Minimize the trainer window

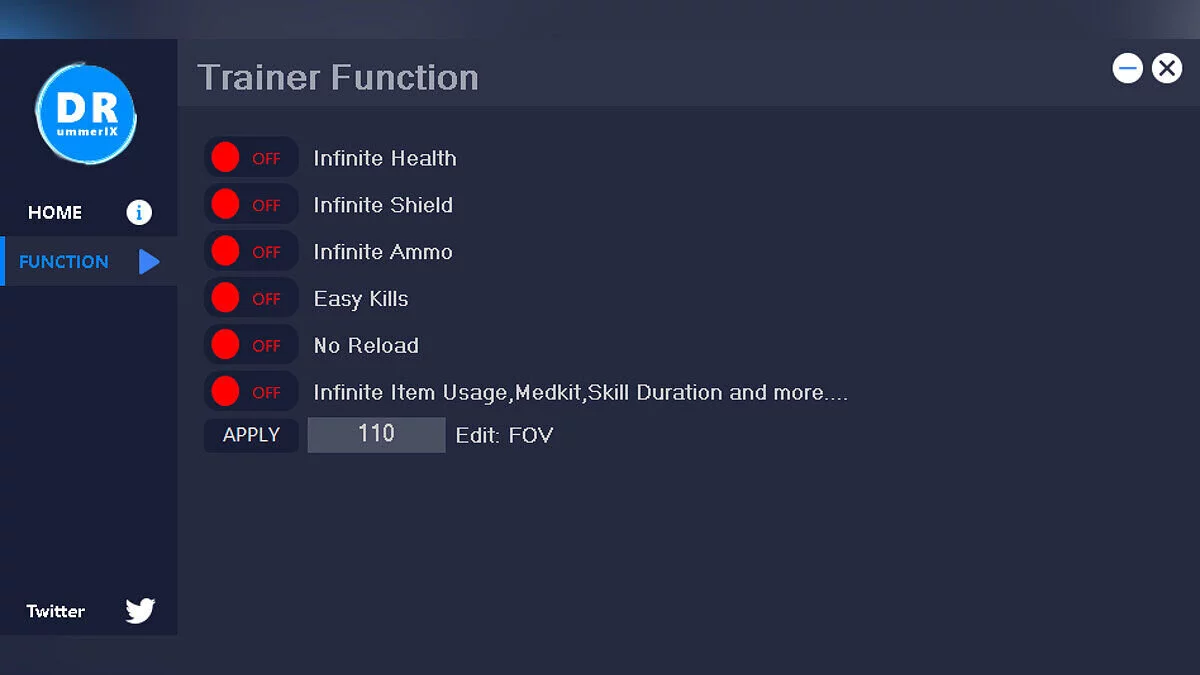pos(1128,68)
